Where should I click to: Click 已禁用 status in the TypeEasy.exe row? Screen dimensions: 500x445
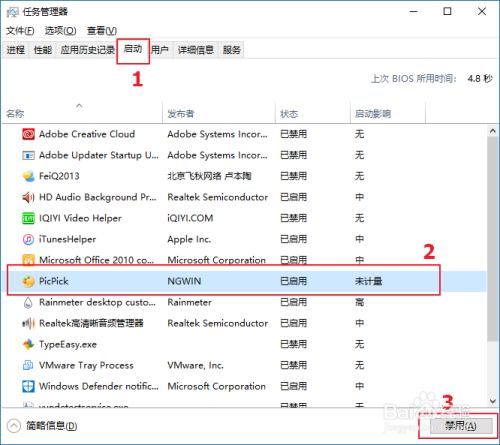[x=293, y=344]
